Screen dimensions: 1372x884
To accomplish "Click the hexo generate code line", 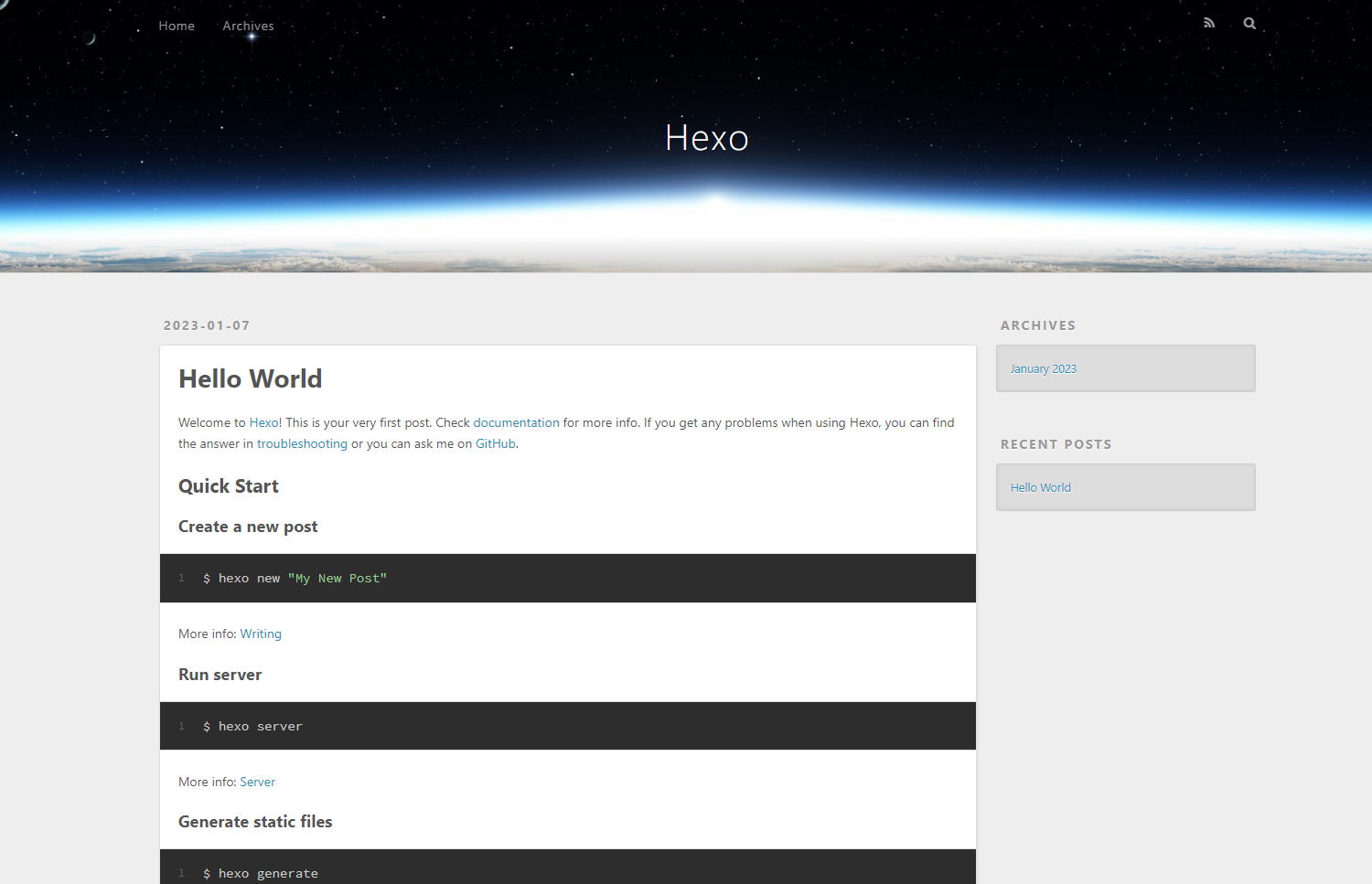I will [x=268, y=873].
